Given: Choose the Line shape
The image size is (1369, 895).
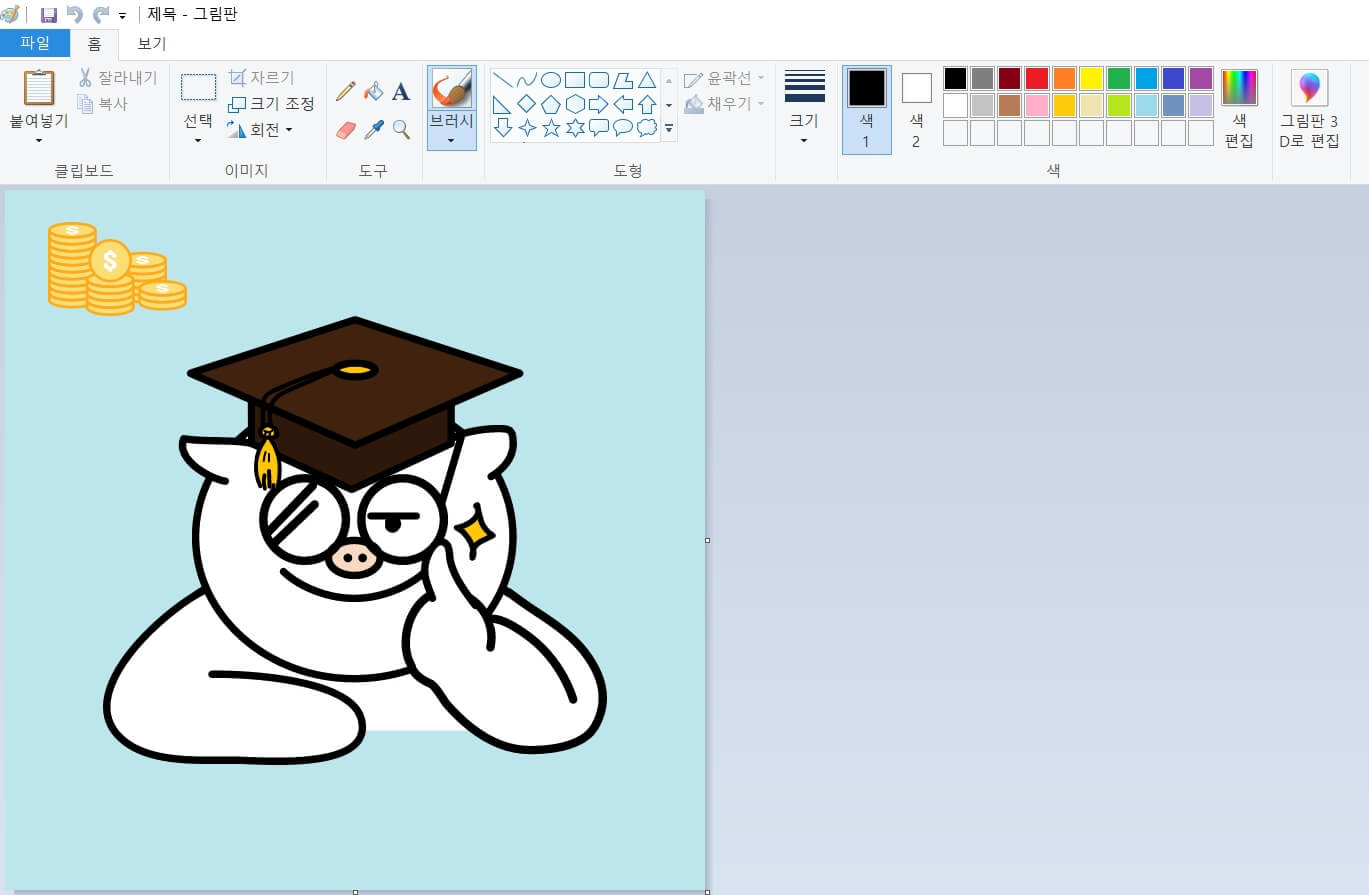Looking at the screenshot, I should coord(503,80).
